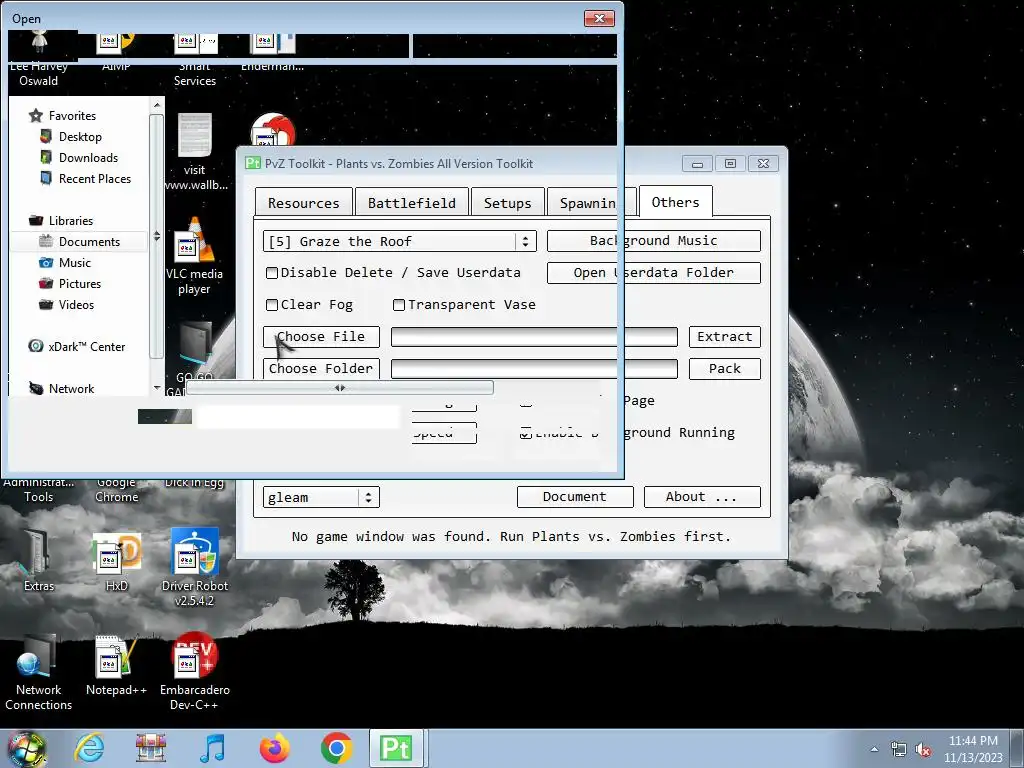Click the Extract button
Screen dimensions: 1024x768
725,336
